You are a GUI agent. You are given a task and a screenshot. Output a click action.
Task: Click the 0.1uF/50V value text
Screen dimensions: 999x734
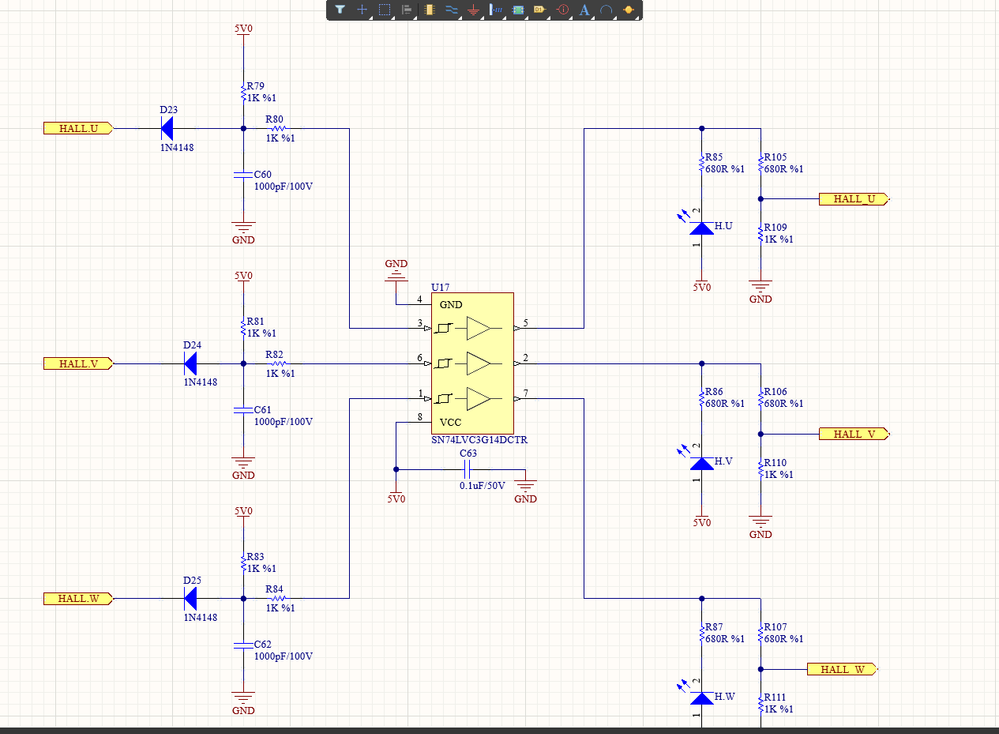pyautogui.click(x=482, y=486)
